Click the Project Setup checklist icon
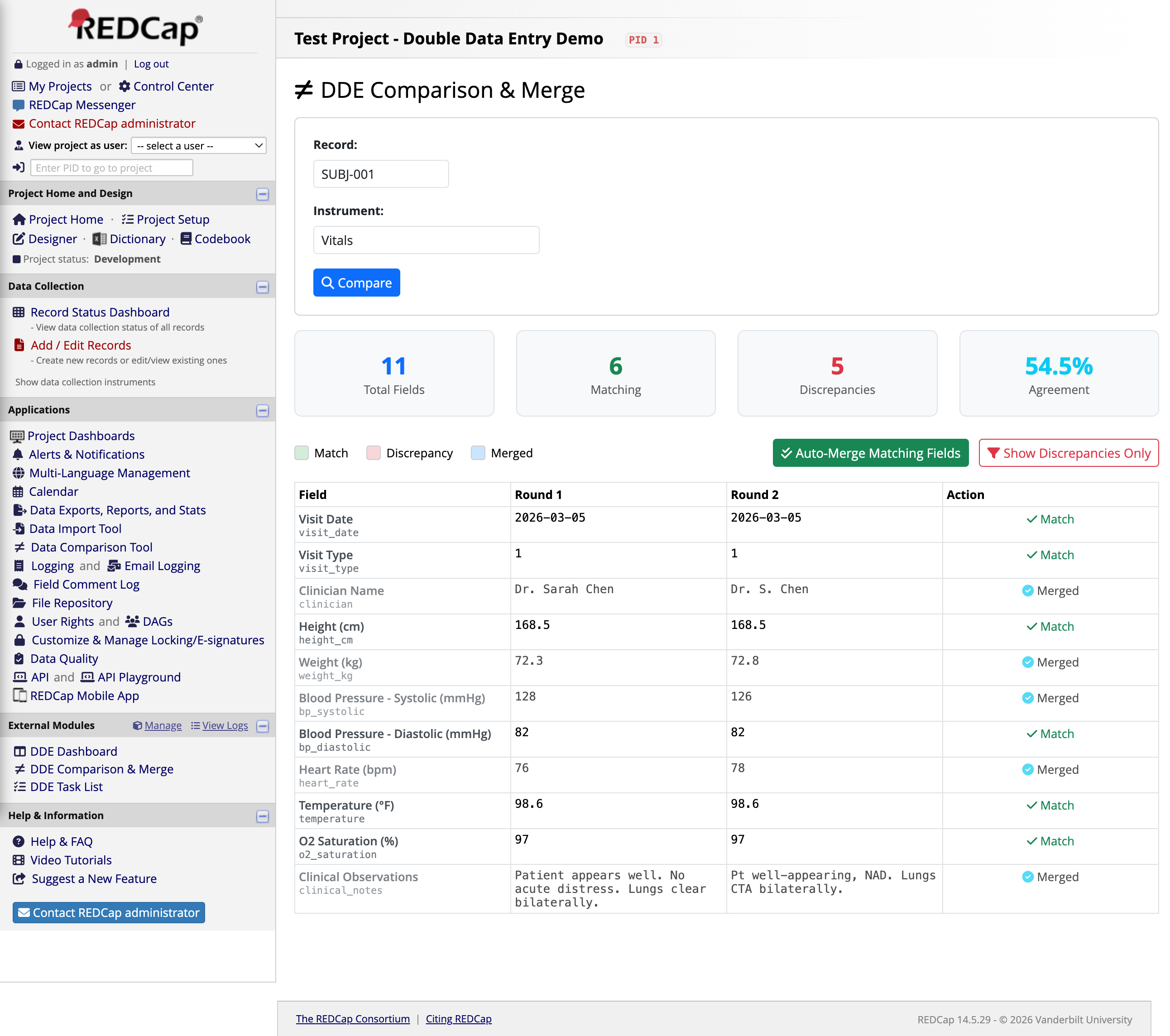 click(127, 220)
